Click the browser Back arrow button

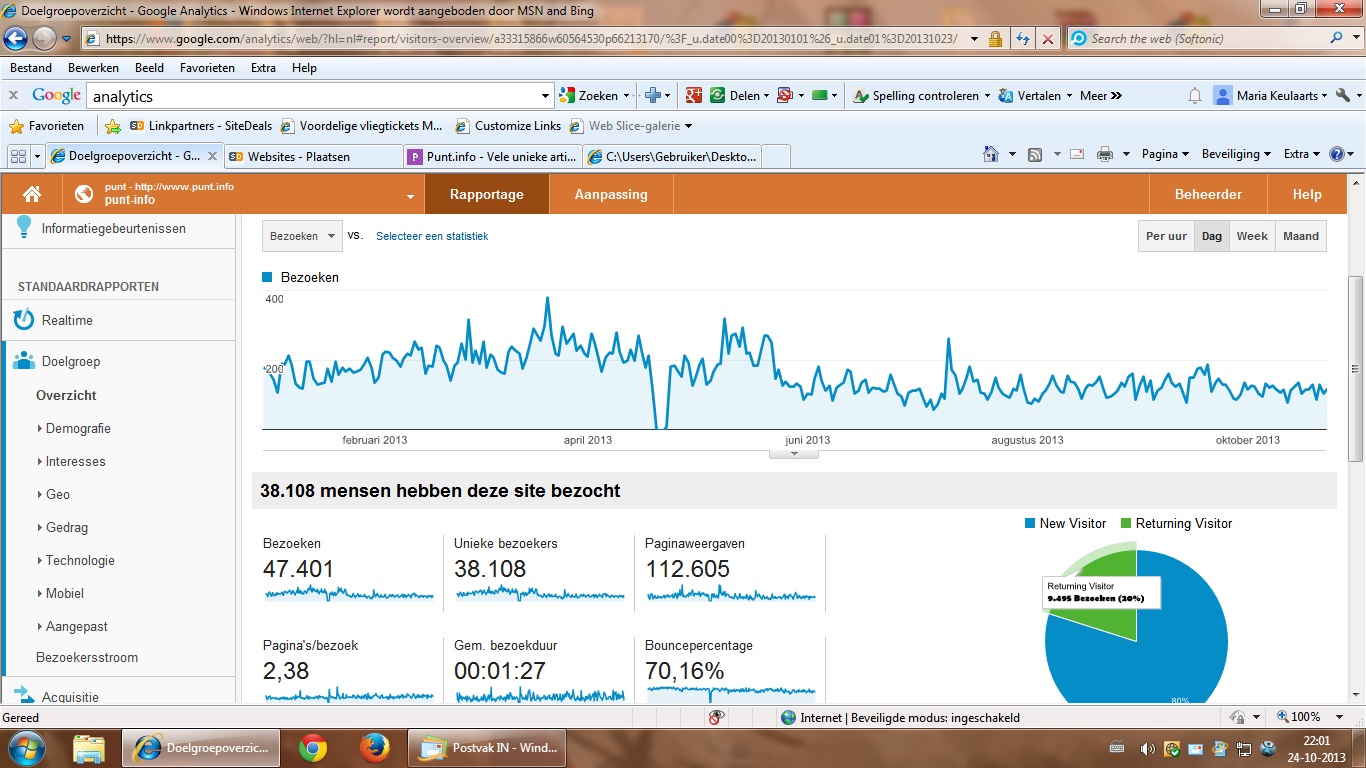15,39
